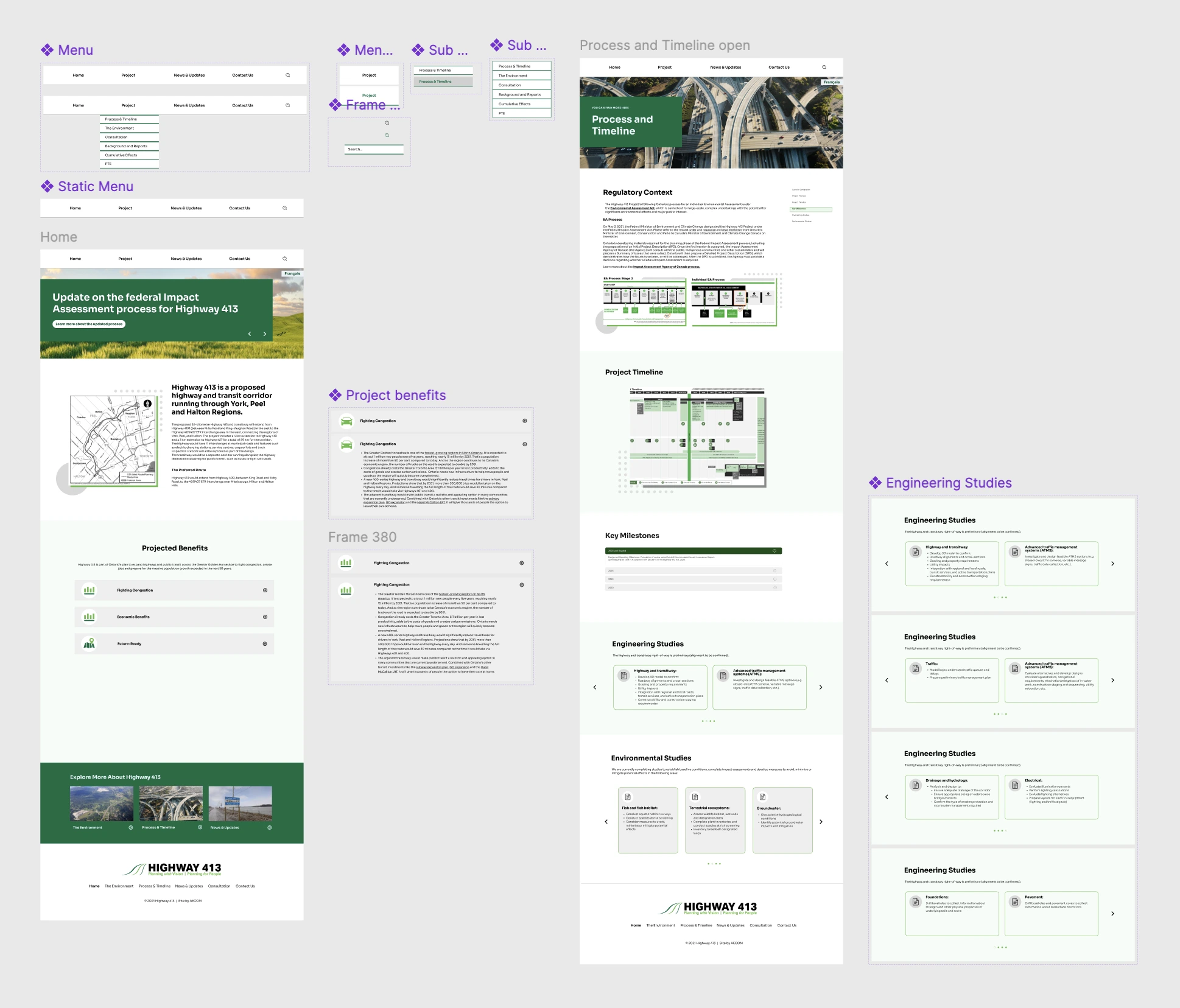Click document icon in Fish and fish habitat card
Screen dimensions: 1180x1008
(x=628, y=797)
